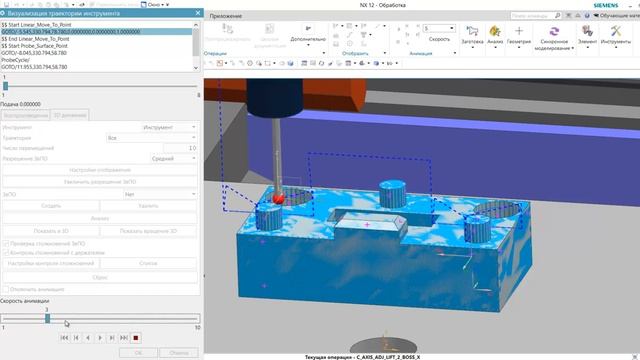Select the ProbeCycle/ line
640x360 pixels.
[x=16, y=60]
